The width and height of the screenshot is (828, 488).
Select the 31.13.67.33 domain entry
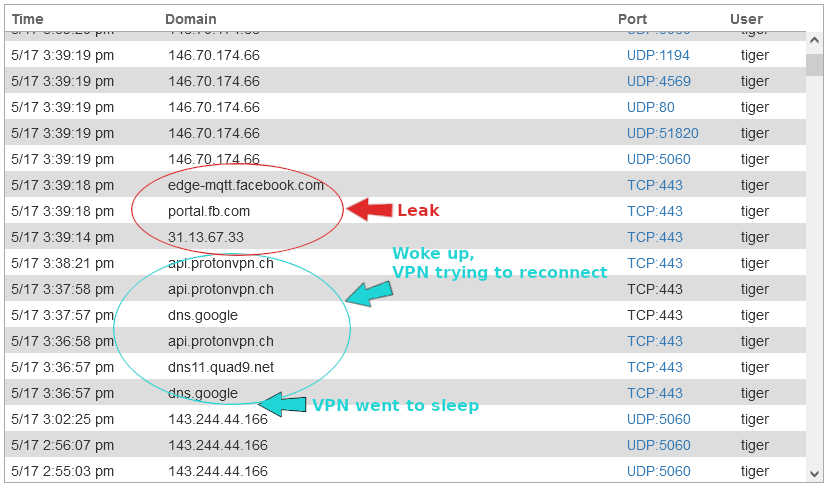[206, 237]
